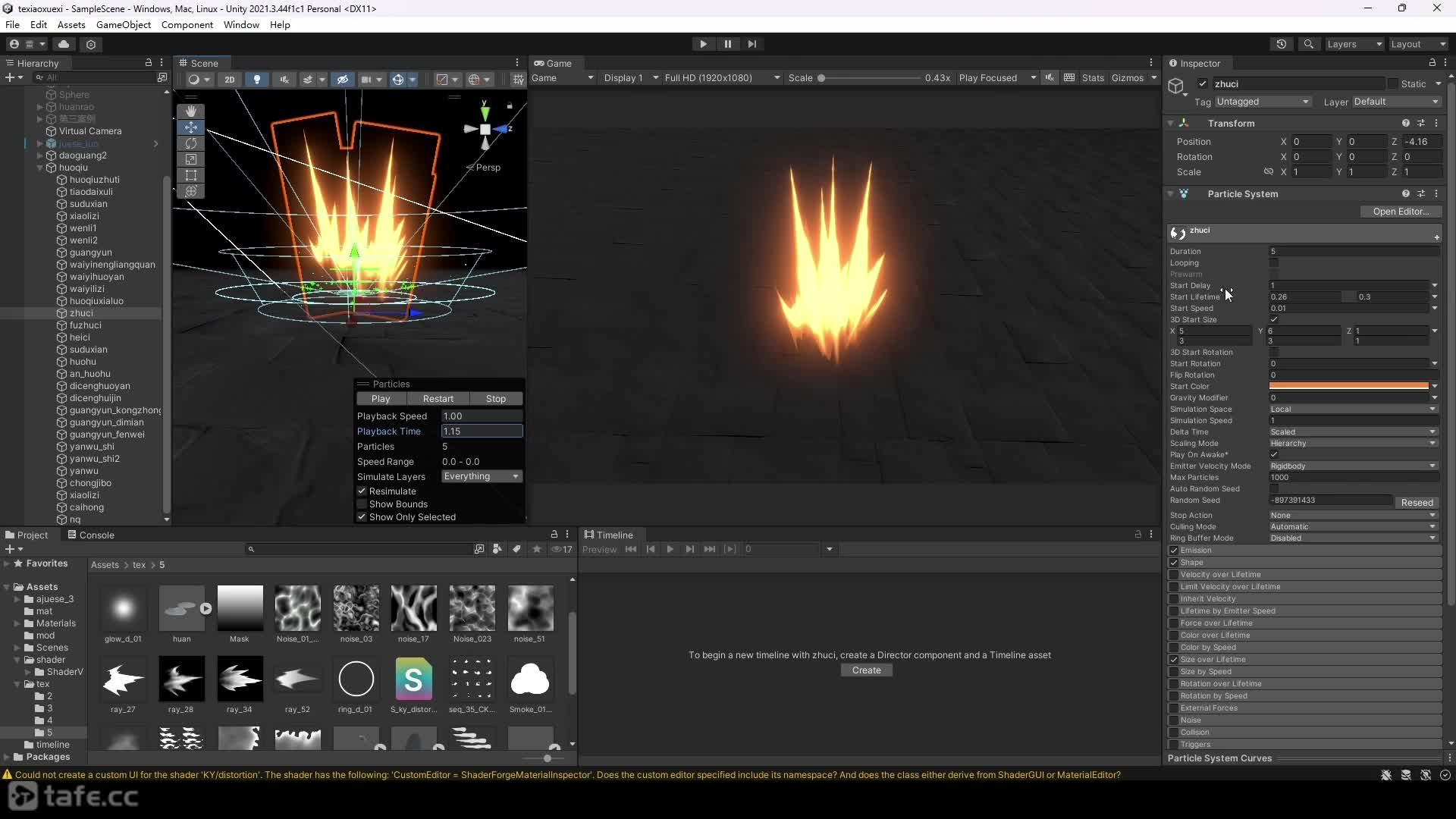Open Transform preset settings icon
Screen dimensions: 1456x819
[x=1421, y=123]
